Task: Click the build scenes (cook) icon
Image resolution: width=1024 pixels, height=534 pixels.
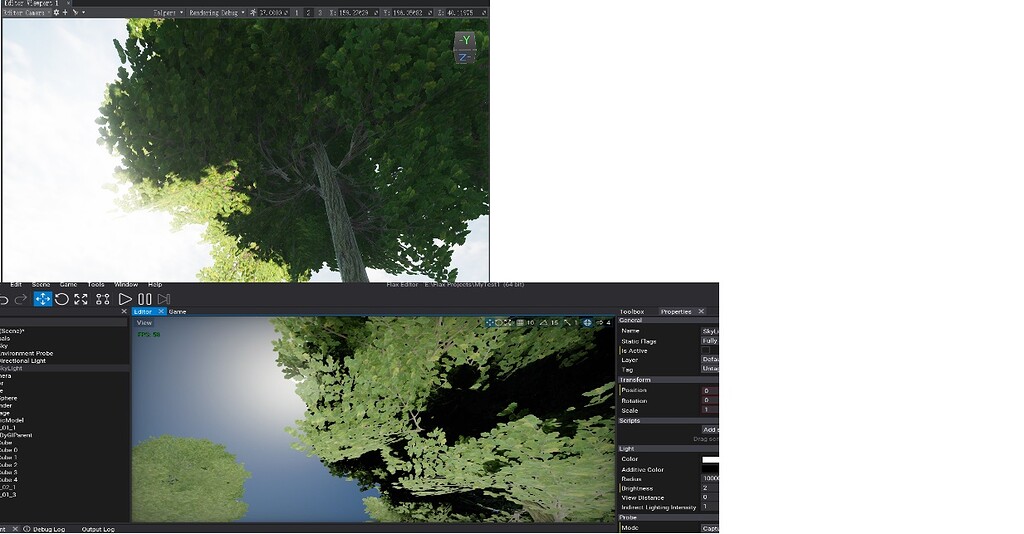Action: (x=103, y=299)
